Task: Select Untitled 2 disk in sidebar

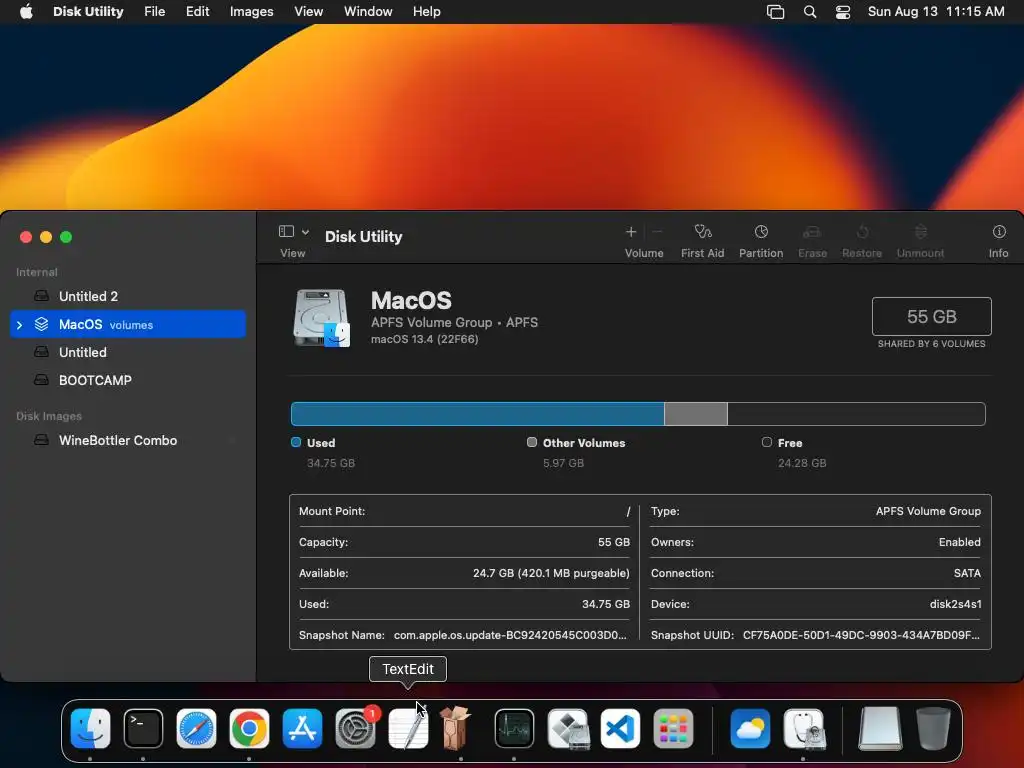Action: click(128, 296)
